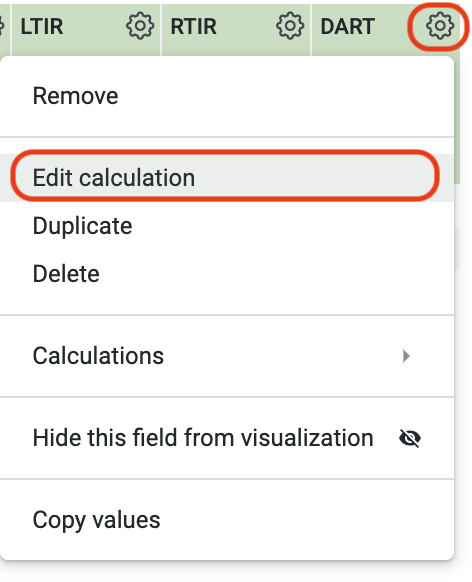Click the green strip right of the menu

pyautogui.click(x=457, y=119)
